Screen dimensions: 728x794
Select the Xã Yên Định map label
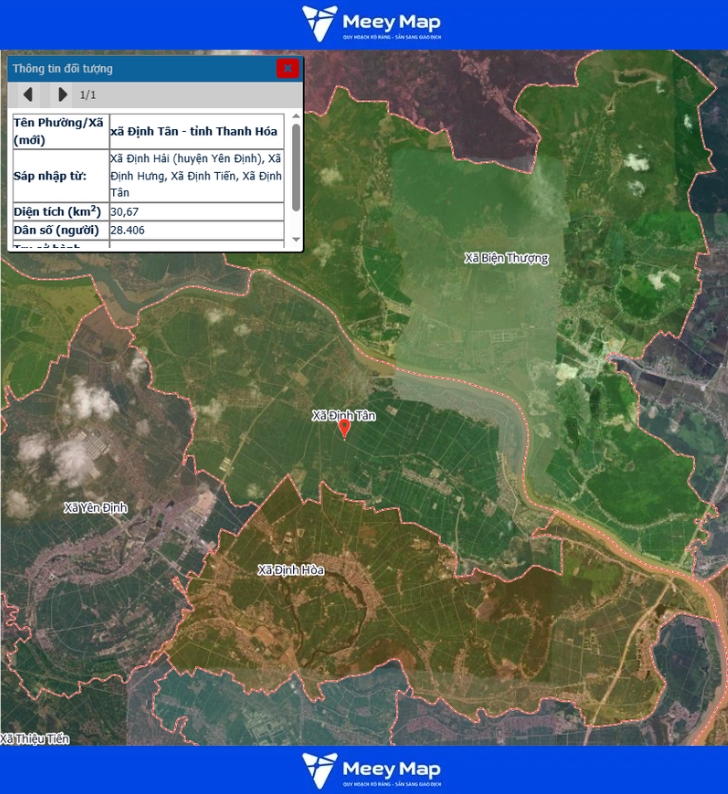[x=95, y=508]
